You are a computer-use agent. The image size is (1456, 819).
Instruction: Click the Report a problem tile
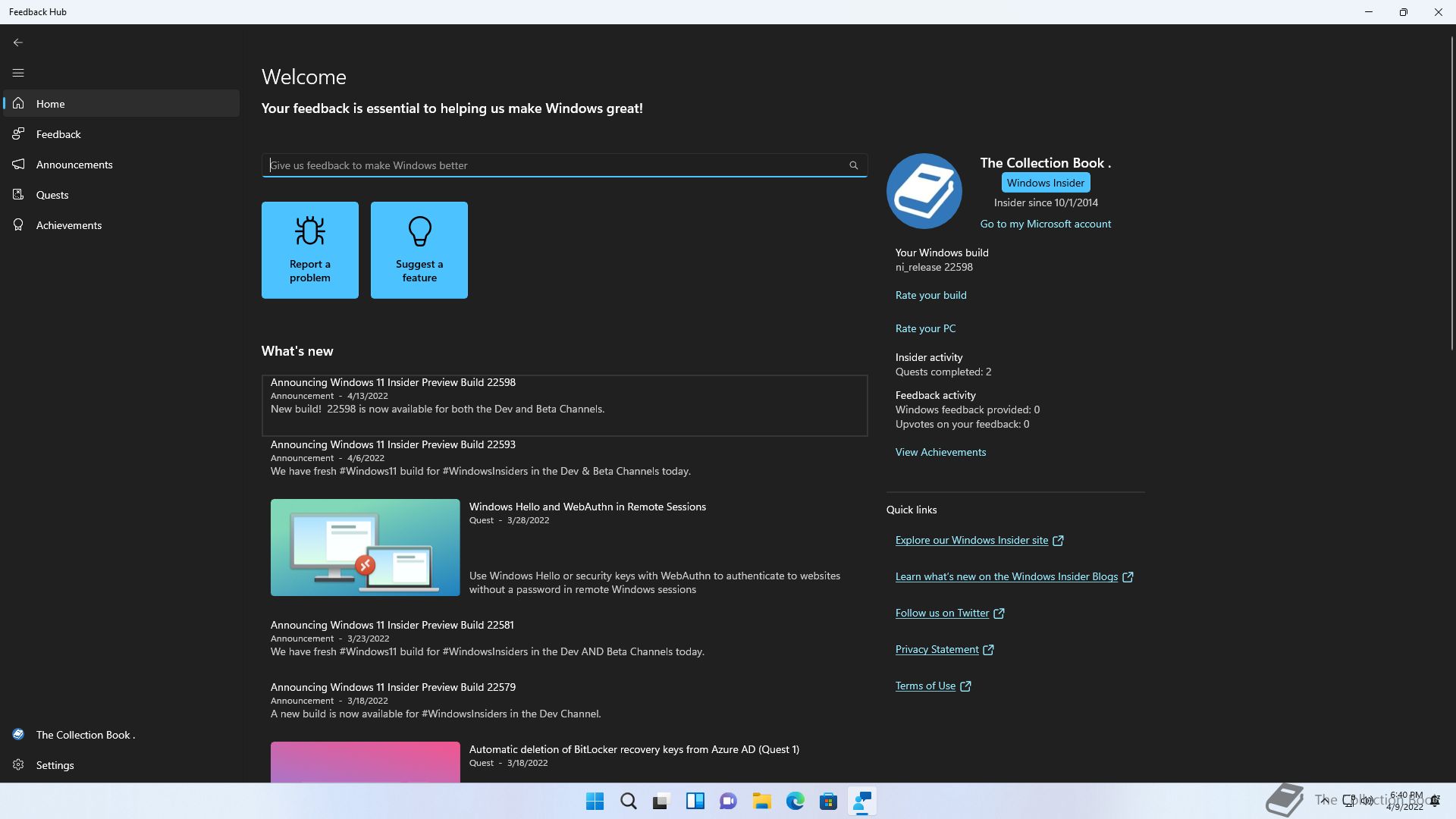(310, 250)
